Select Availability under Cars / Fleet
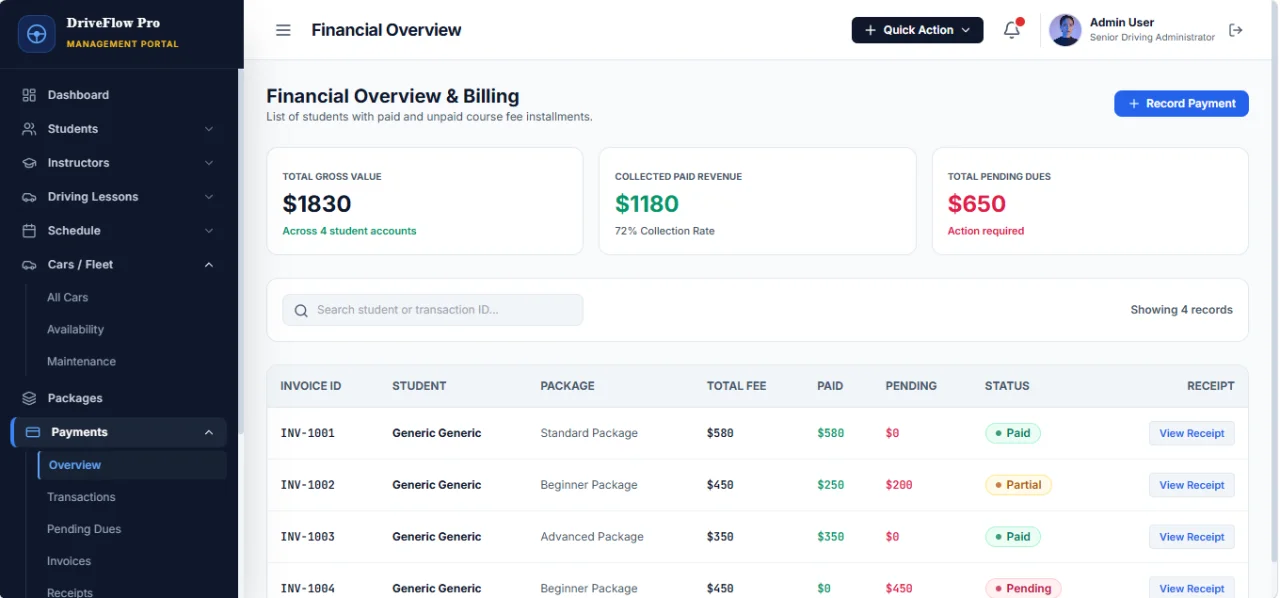 [x=76, y=329]
